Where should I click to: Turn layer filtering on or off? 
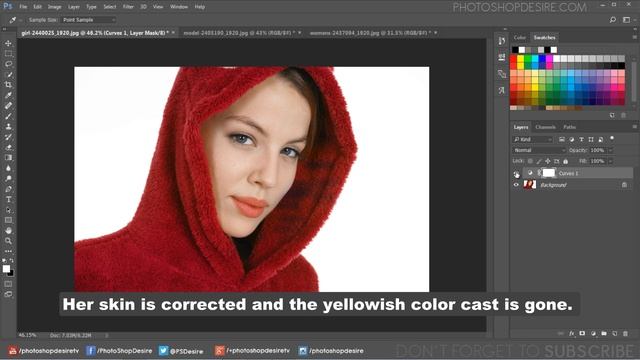coord(612,139)
